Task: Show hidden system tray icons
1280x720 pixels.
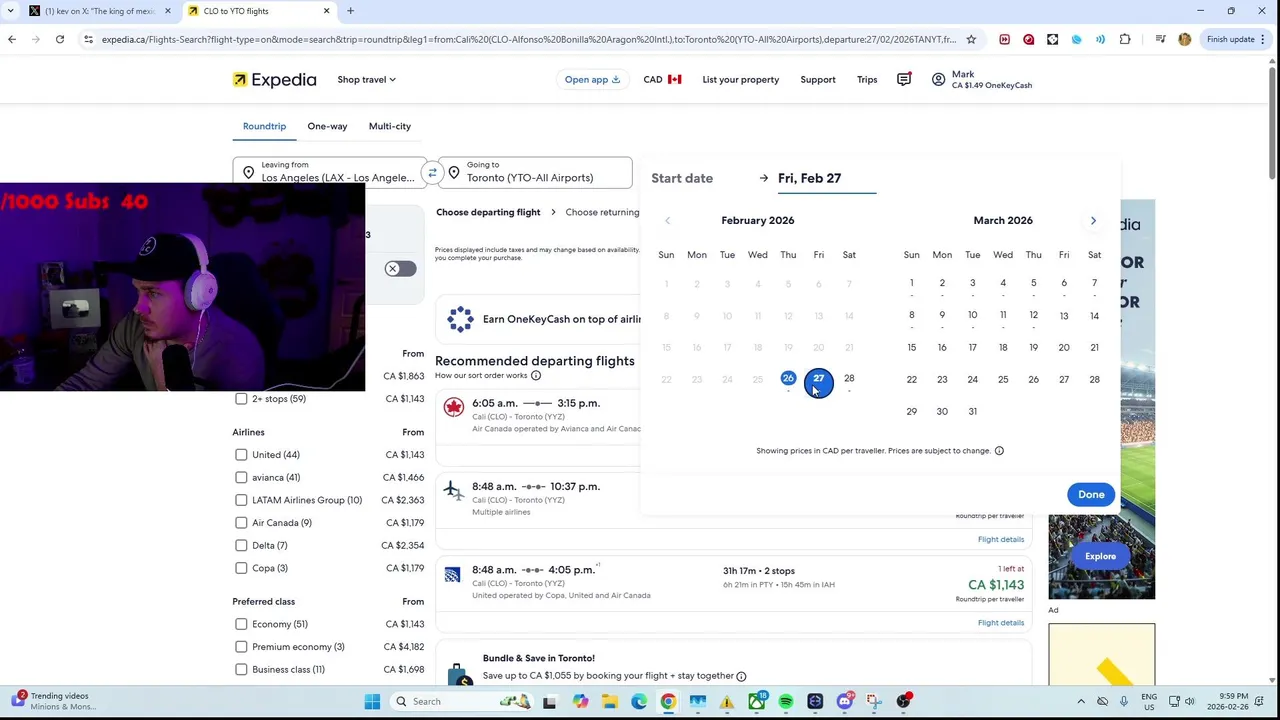Action: [x=1081, y=702]
